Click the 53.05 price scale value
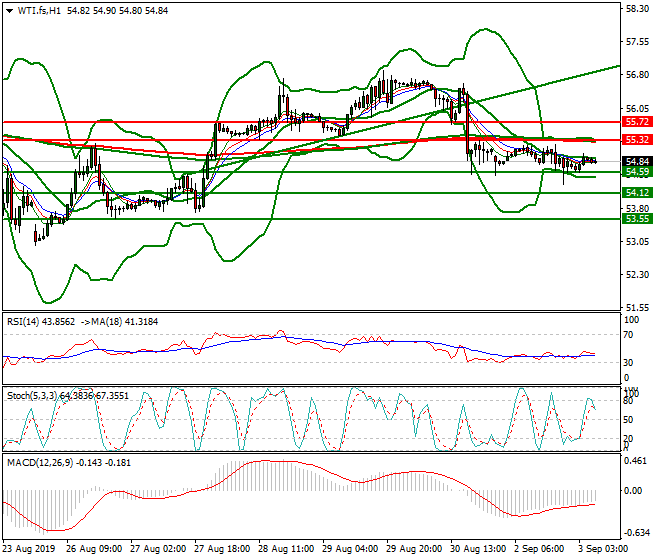 [637, 242]
